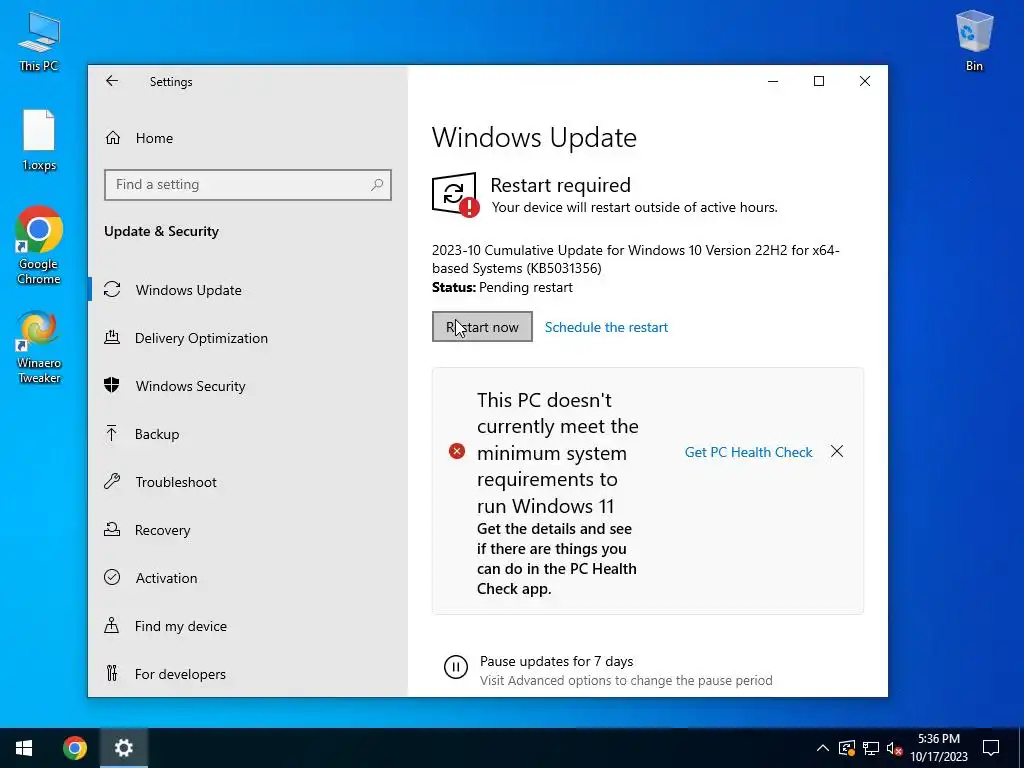This screenshot has width=1024, height=768.
Task: Click Get PC Health Check link
Action: 748,452
